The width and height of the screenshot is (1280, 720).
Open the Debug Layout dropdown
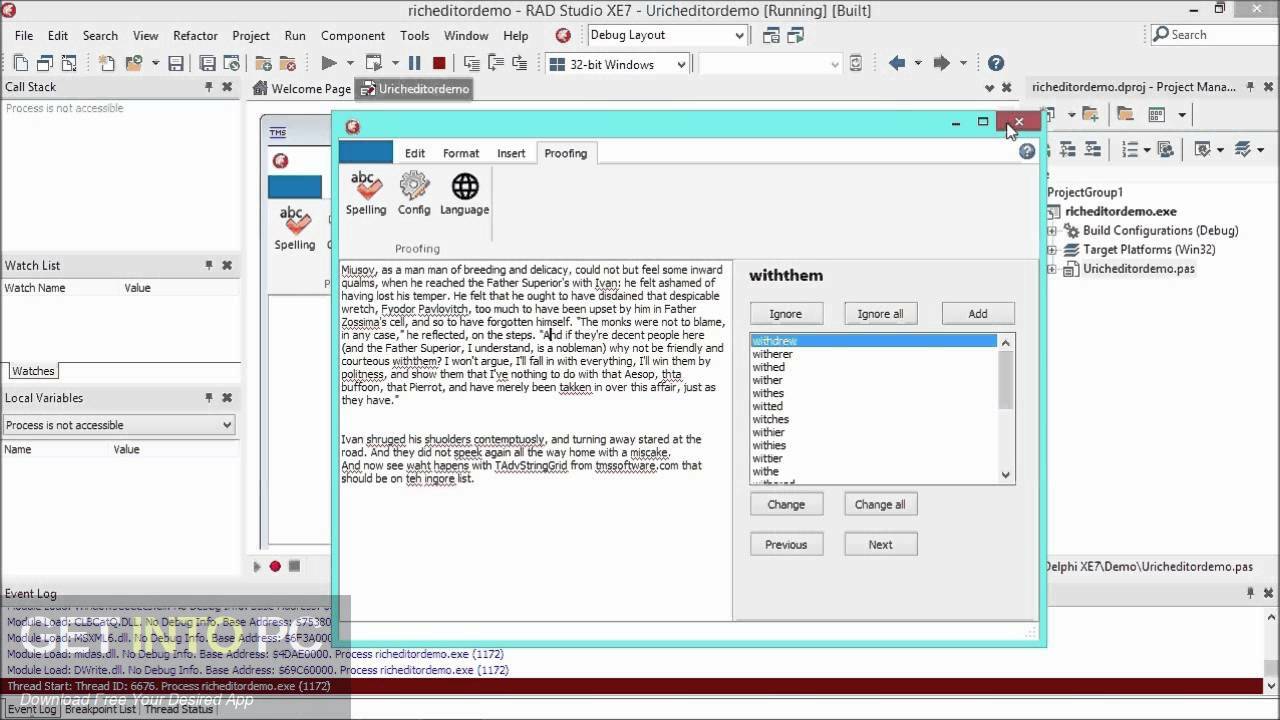click(x=740, y=35)
